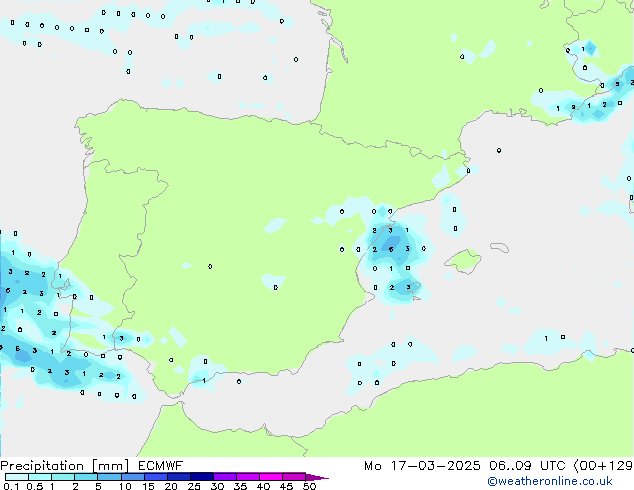Click the 'Mo 17-03-2025' forecast date text
The height and width of the screenshot is (490, 634).
click(x=422, y=466)
